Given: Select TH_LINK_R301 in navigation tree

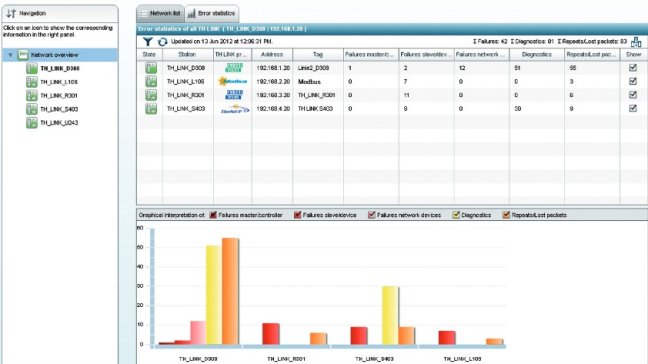Looking at the screenshot, I should click(x=59, y=96).
